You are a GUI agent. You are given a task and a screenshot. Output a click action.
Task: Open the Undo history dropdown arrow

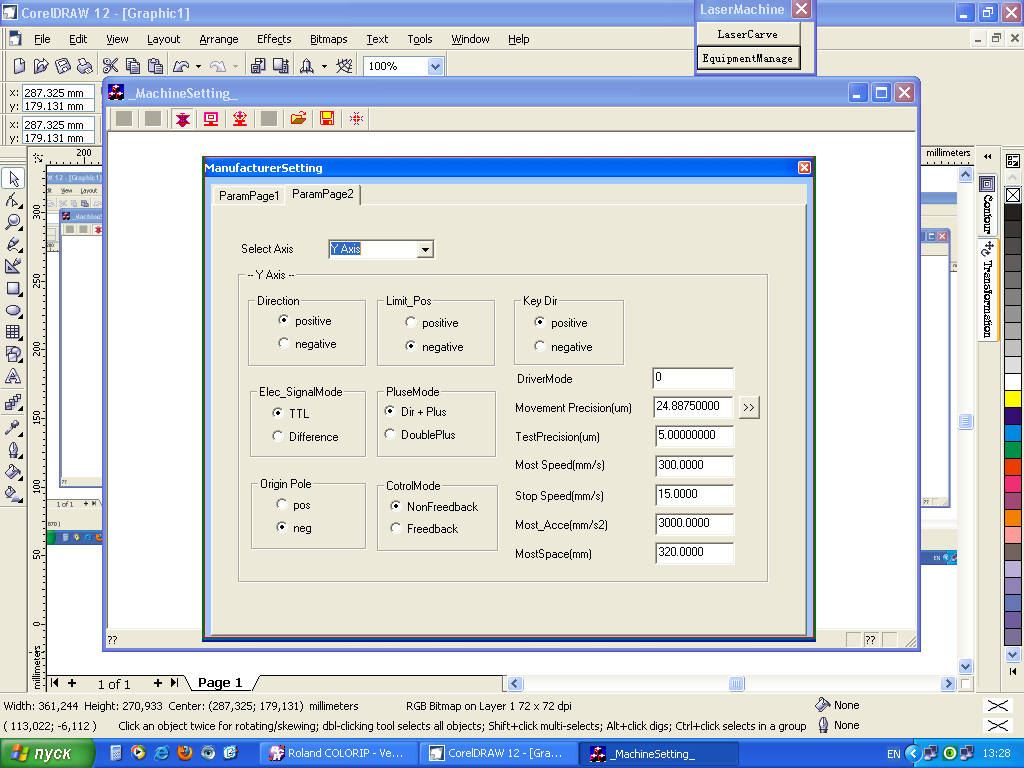(x=198, y=67)
